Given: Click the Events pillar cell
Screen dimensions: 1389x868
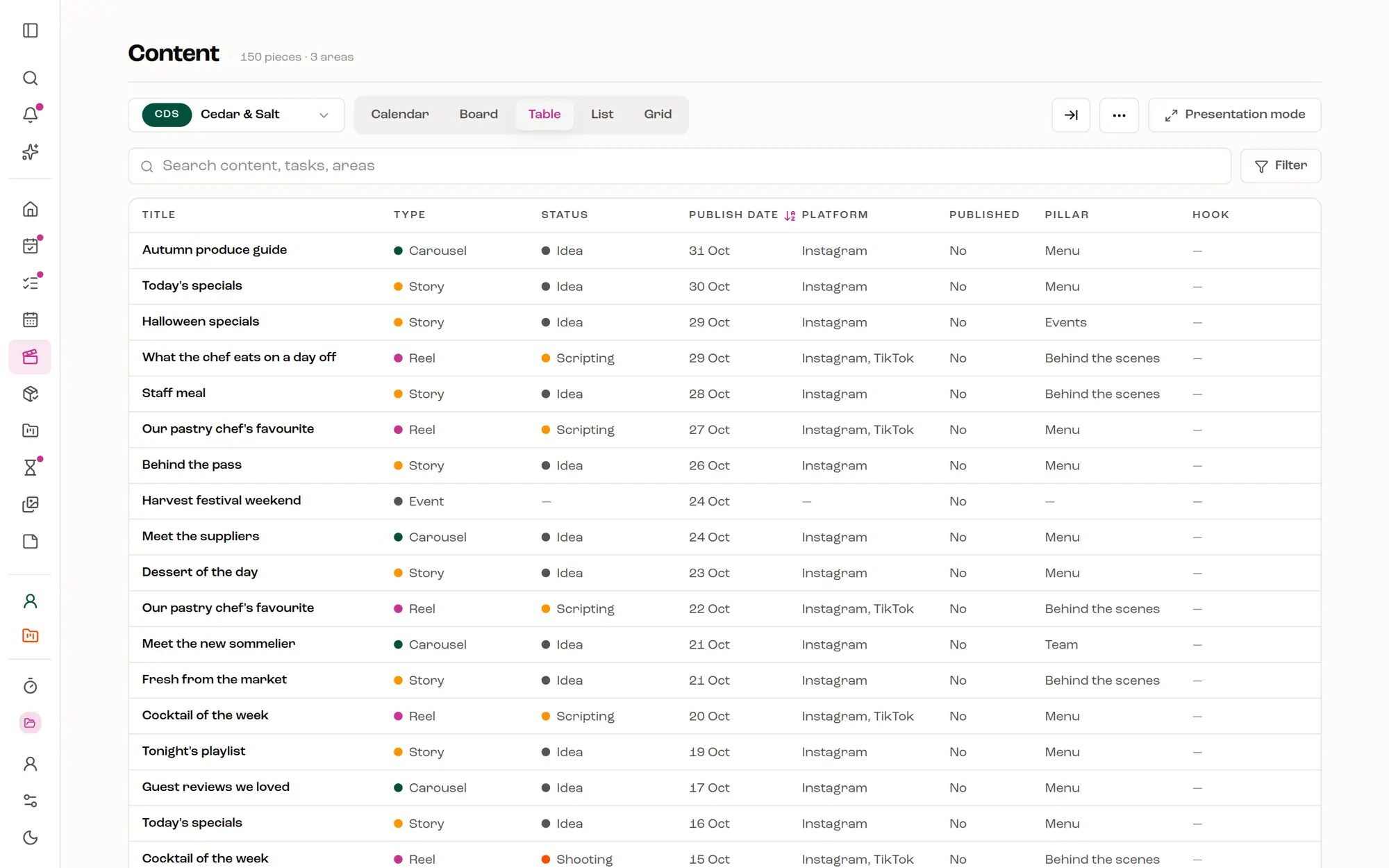Looking at the screenshot, I should click(x=1065, y=322).
